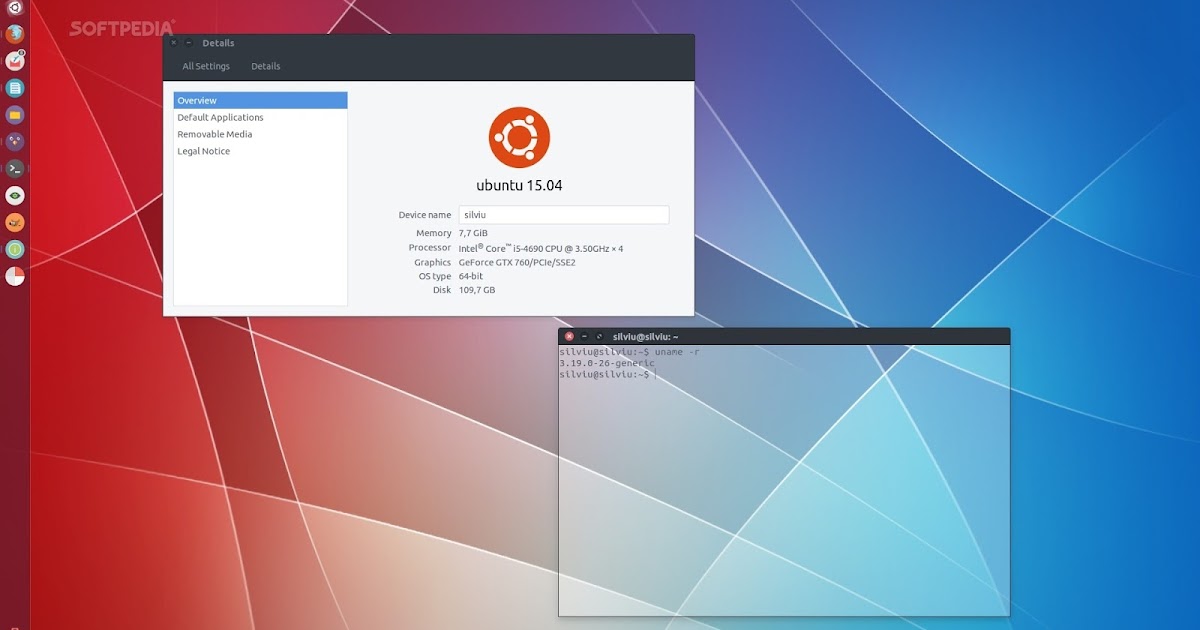1200x630 pixels.
Task: Go back to All Settings
Action: click(204, 66)
